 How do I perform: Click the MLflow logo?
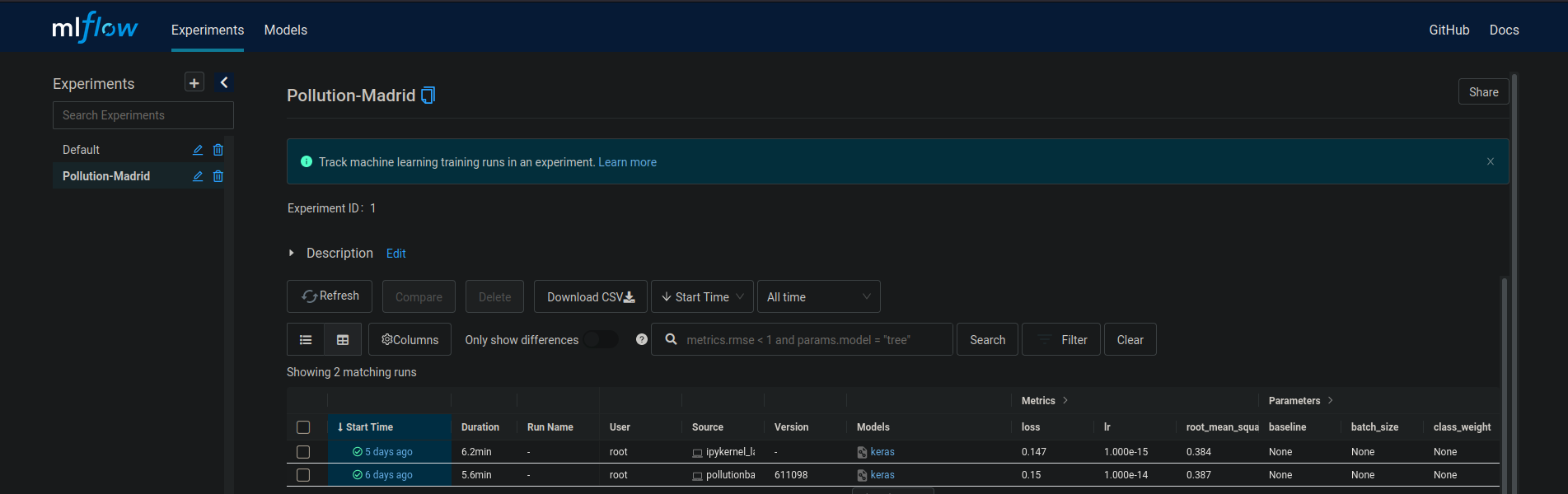[95, 28]
